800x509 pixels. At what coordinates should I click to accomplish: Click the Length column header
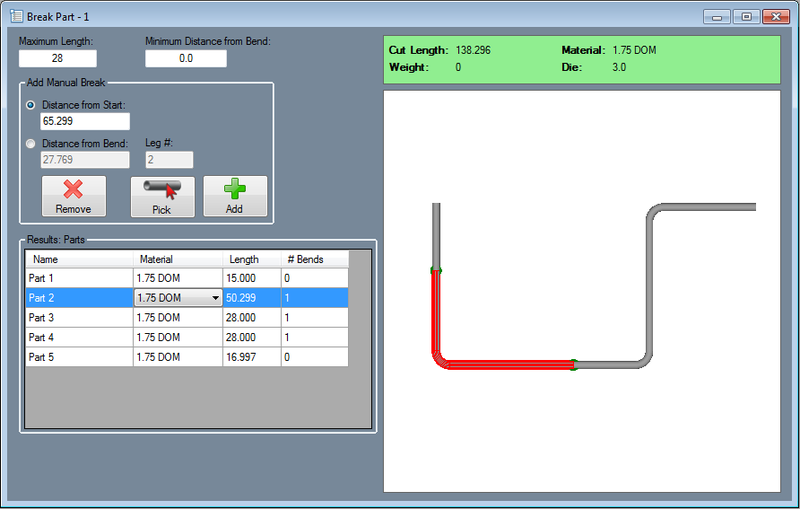[x=252, y=259]
